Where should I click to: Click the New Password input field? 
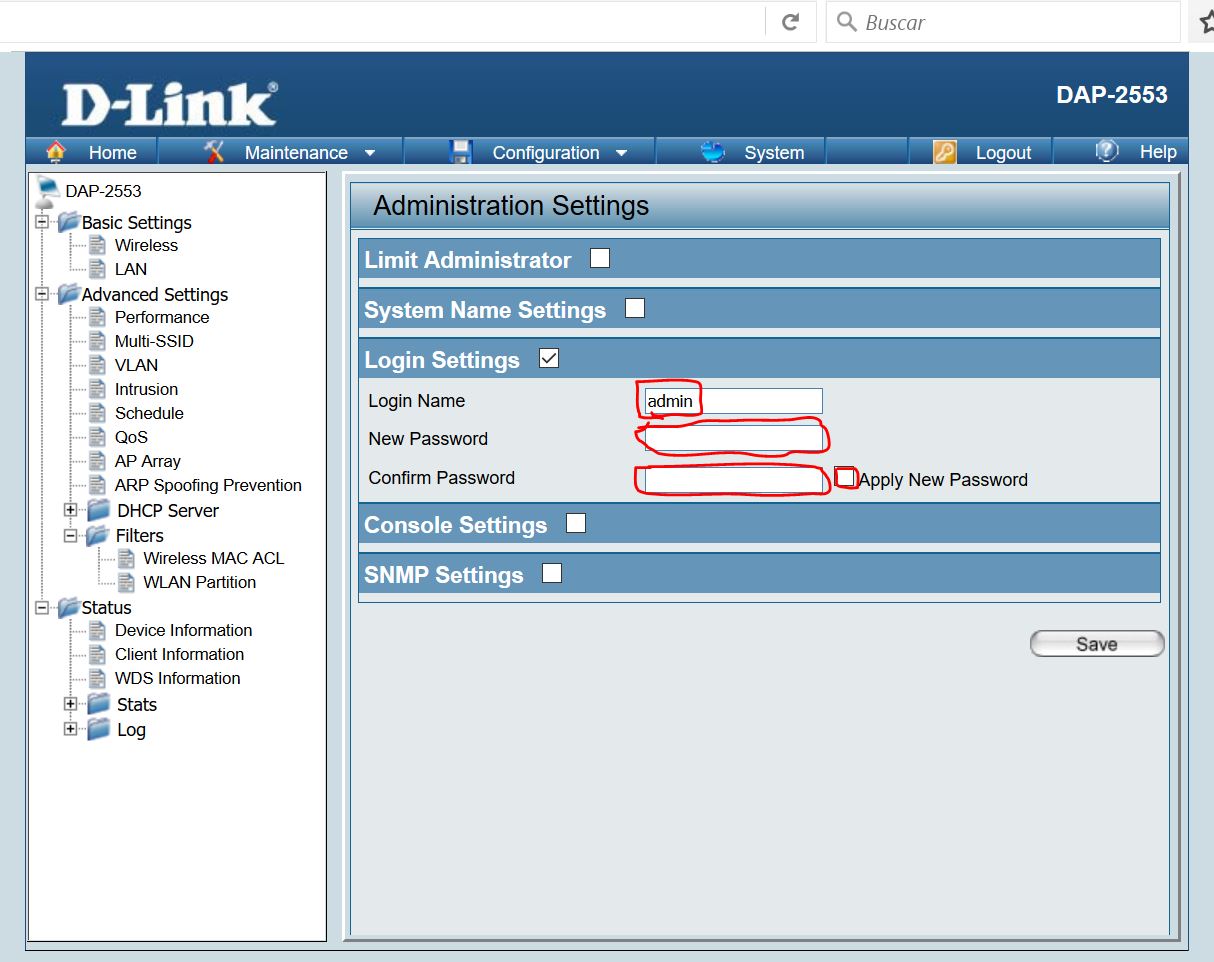coord(733,439)
